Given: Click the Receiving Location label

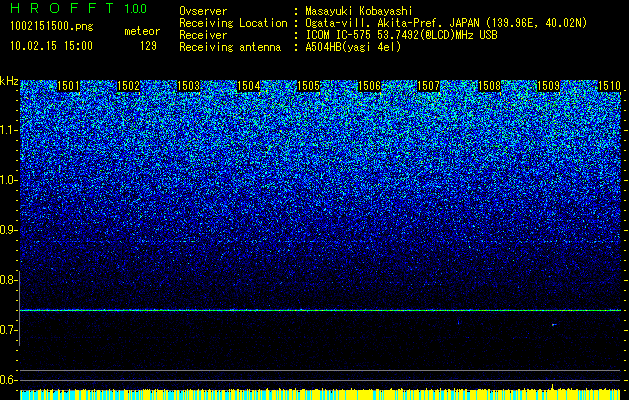Looking at the screenshot, I should coord(233,23).
